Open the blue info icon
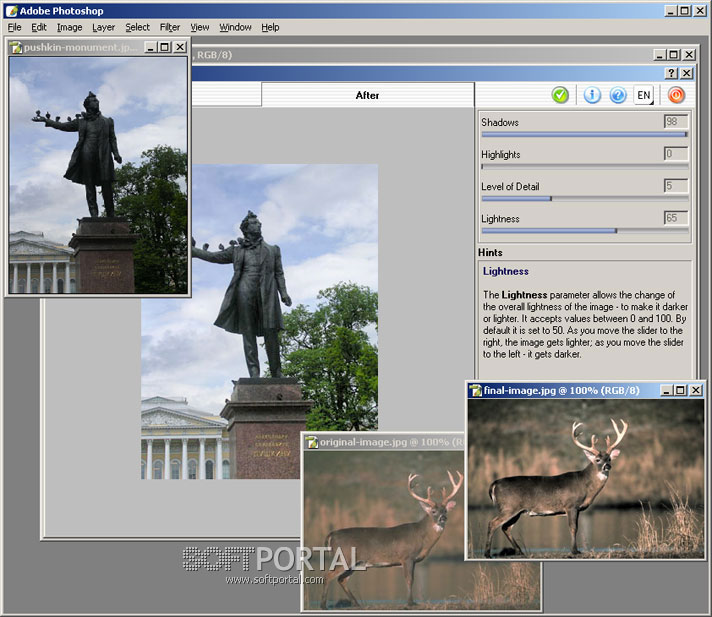This screenshot has height=617, width=712. click(x=592, y=95)
